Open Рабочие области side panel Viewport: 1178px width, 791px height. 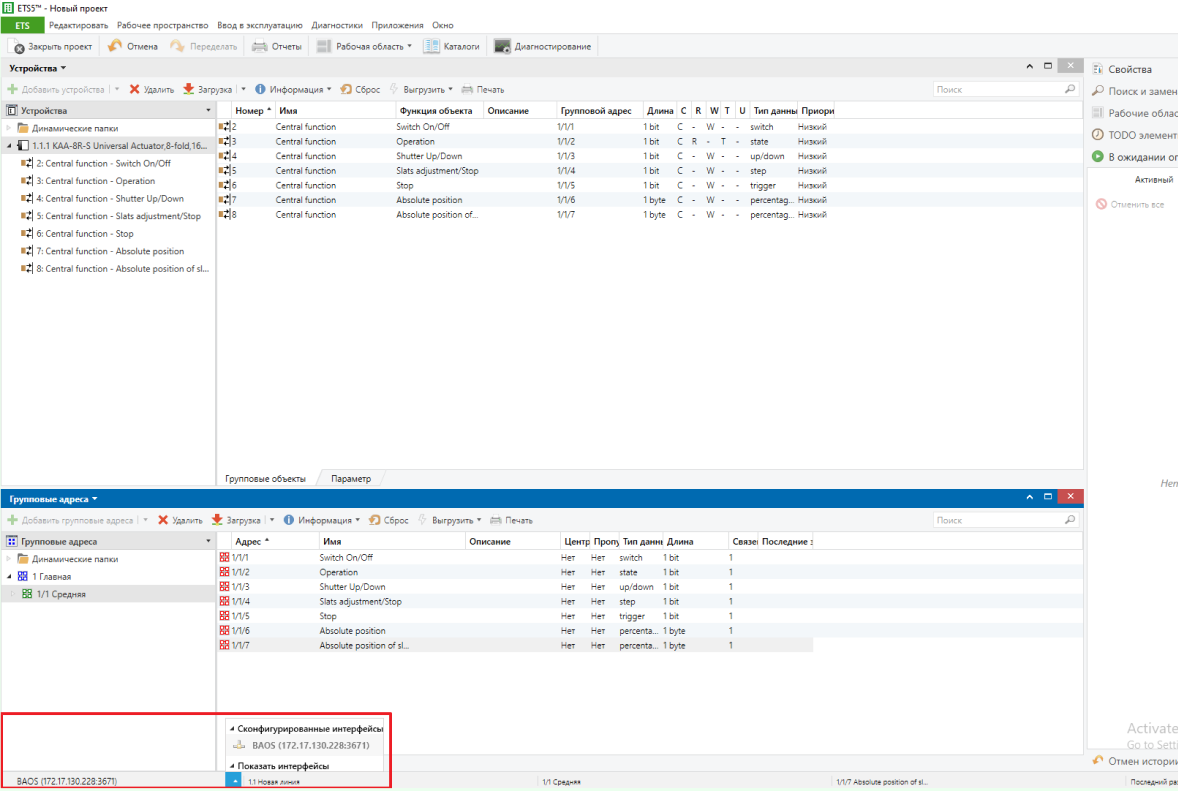pos(1134,113)
